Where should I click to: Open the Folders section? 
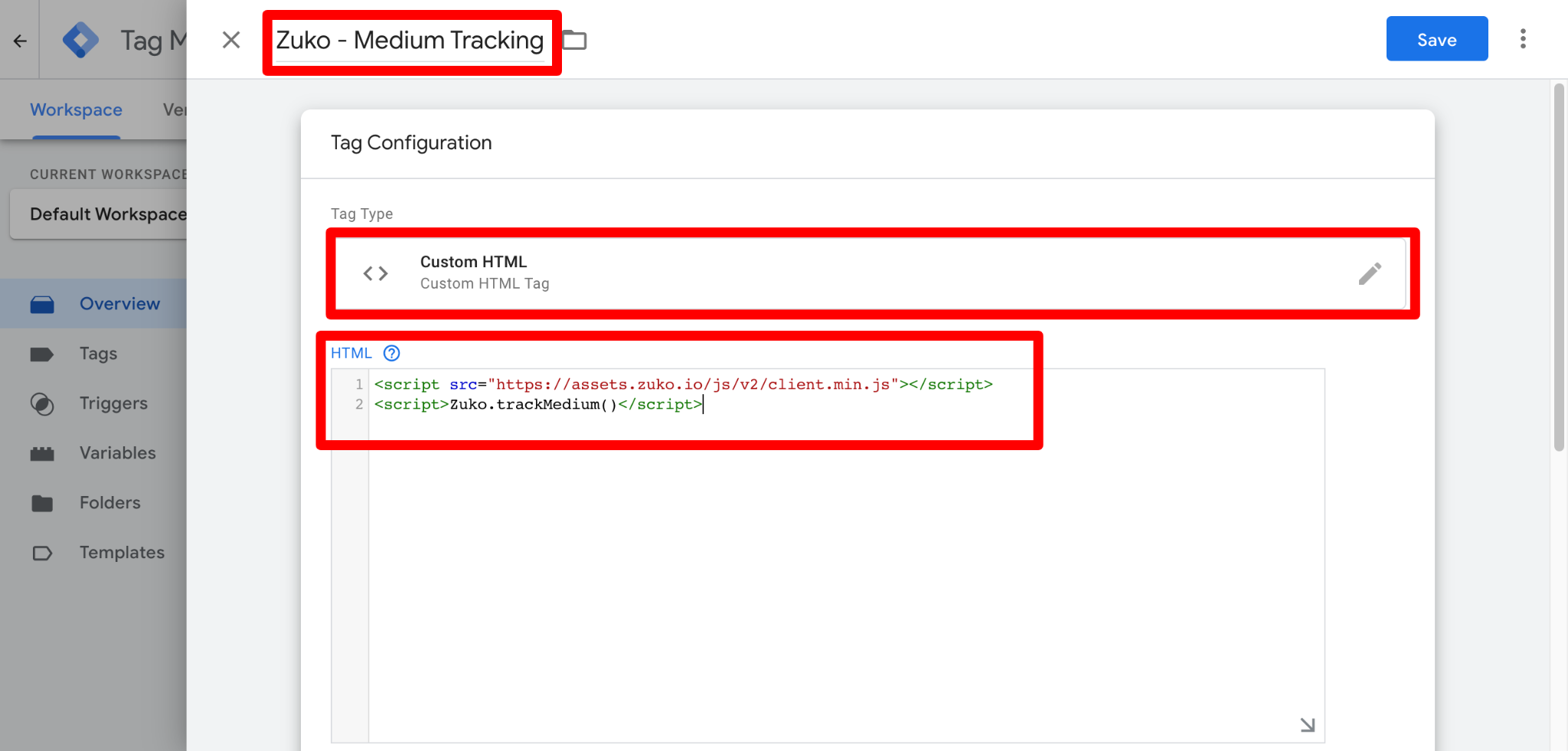coord(109,502)
